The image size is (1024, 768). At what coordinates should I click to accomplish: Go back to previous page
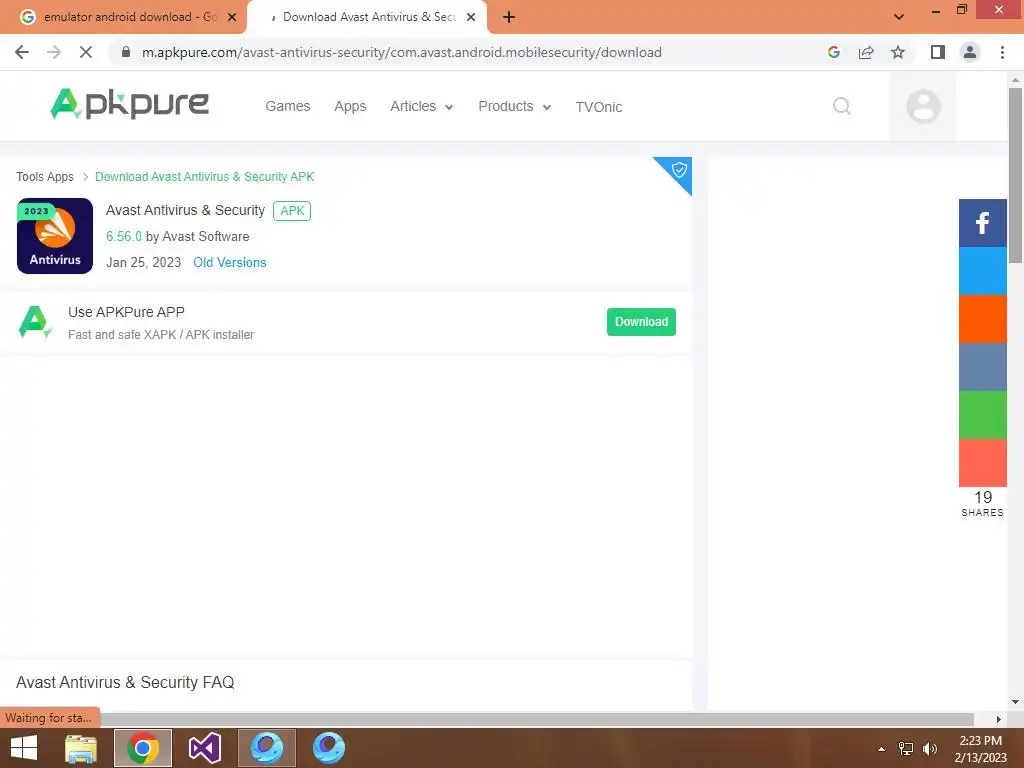[x=22, y=52]
